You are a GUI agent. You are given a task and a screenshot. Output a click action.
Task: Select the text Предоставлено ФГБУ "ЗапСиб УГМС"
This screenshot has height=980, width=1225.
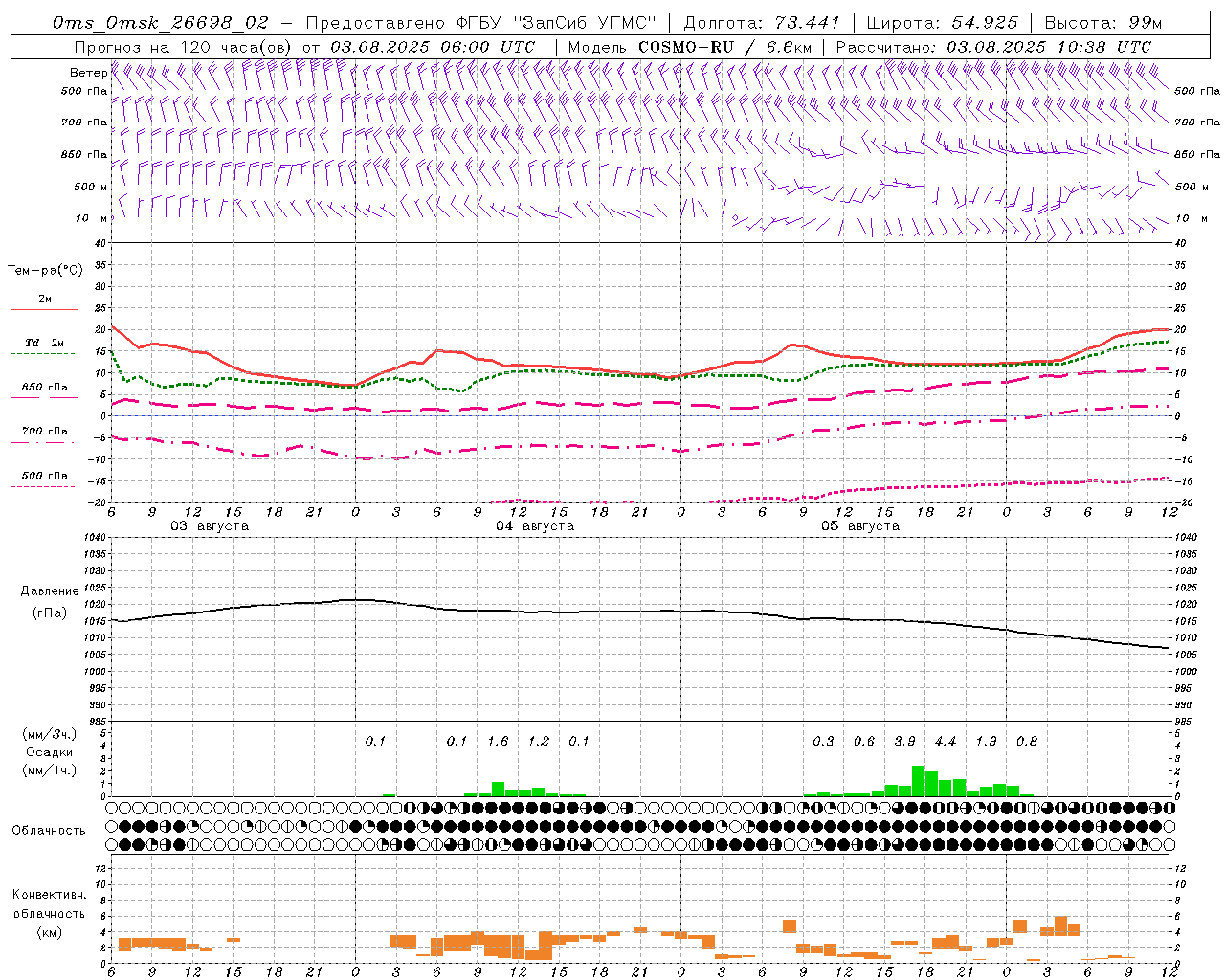click(482, 23)
